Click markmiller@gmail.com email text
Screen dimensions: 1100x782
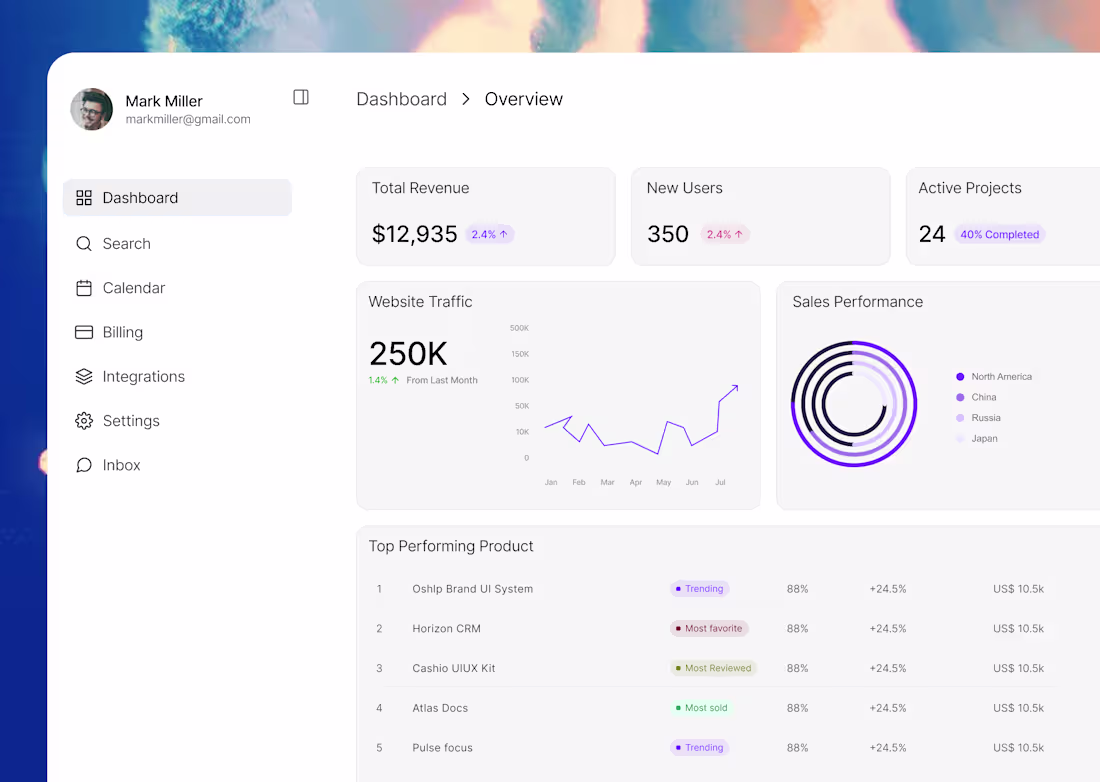point(188,119)
